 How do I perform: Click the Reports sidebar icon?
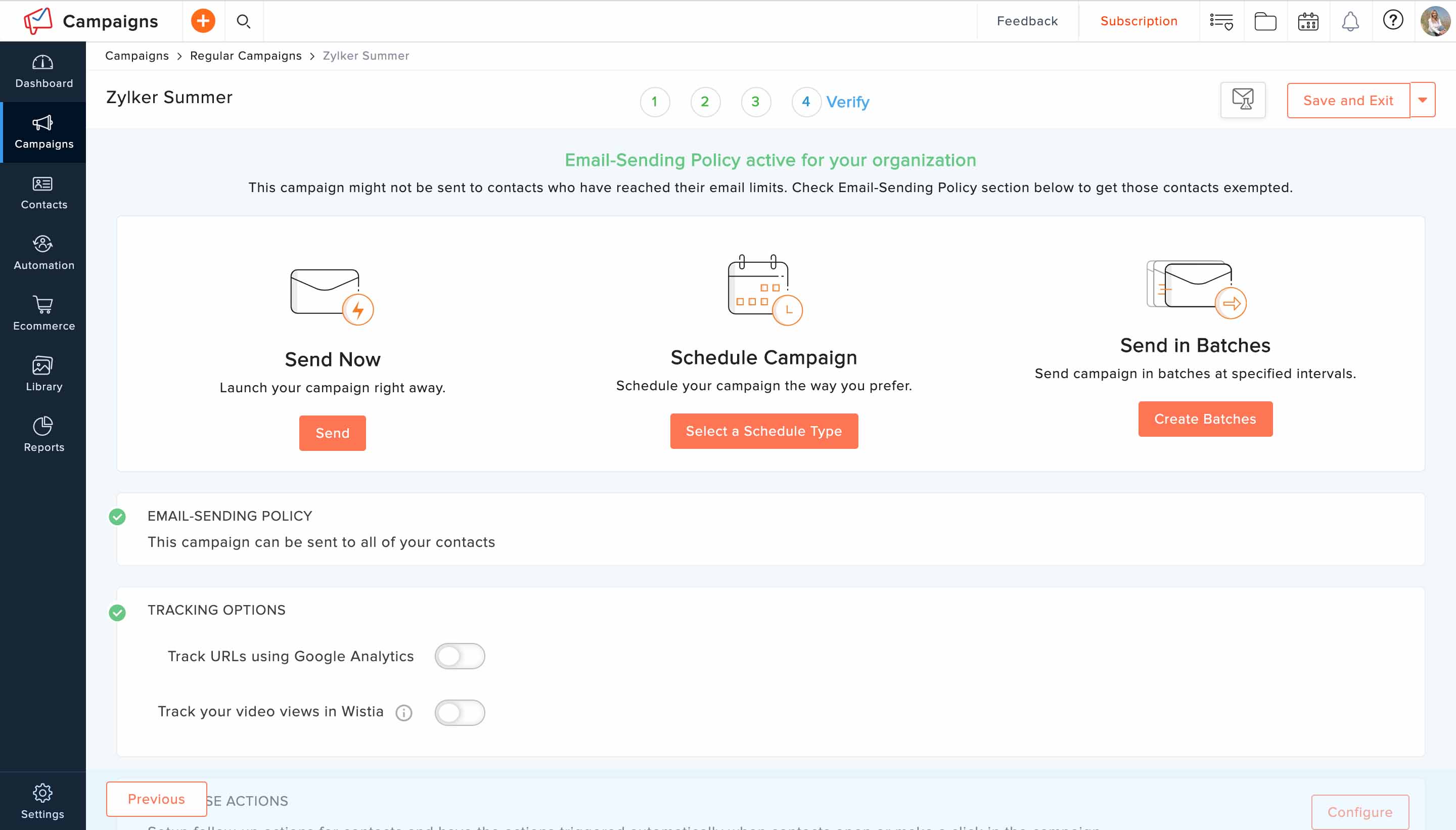43,435
